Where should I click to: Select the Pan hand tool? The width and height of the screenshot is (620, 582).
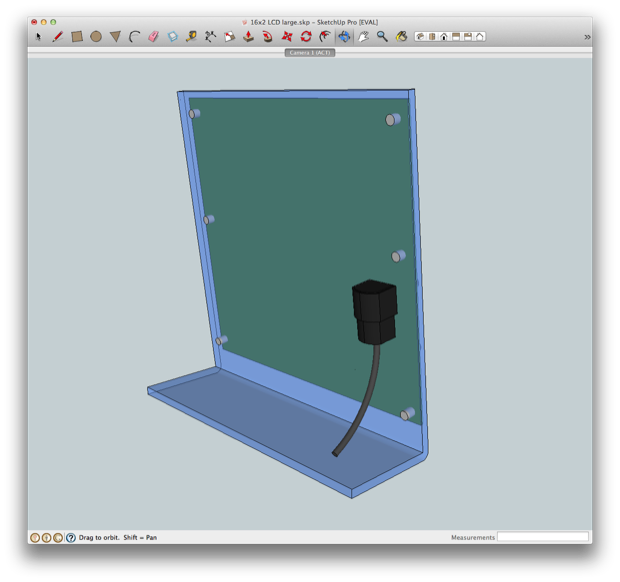pyautogui.click(x=363, y=37)
